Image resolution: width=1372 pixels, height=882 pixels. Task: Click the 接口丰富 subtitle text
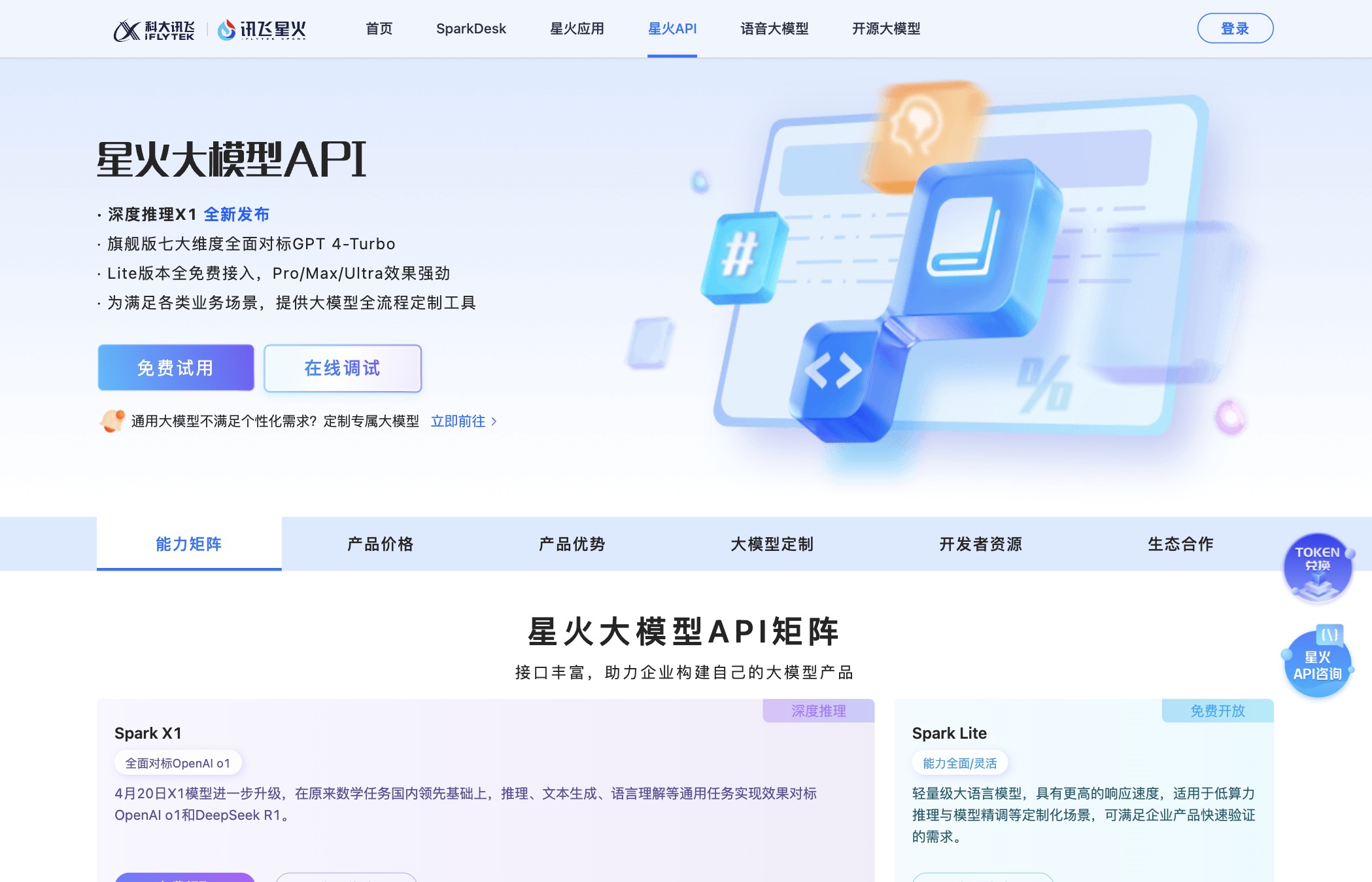tap(684, 673)
